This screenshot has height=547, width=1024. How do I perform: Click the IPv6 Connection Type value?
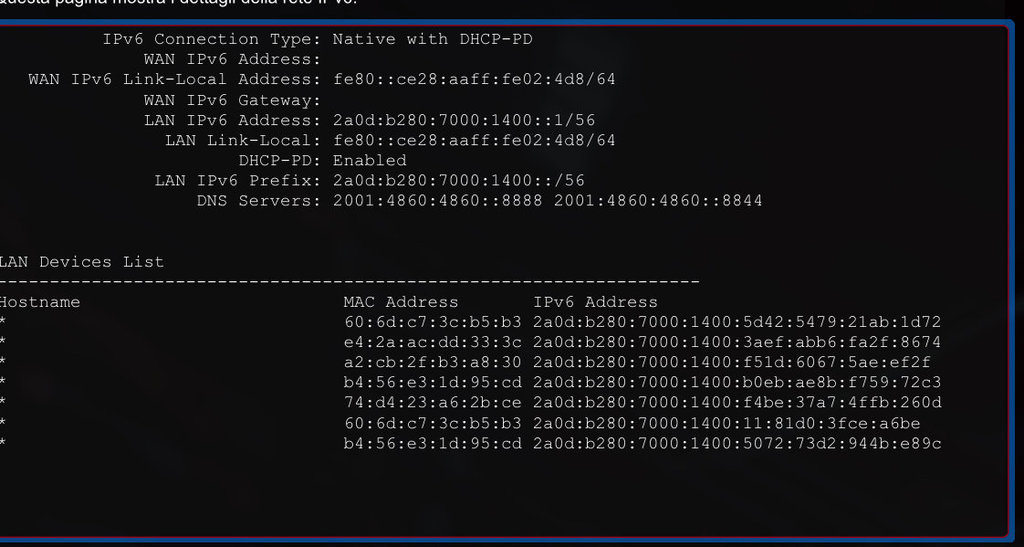tap(432, 39)
